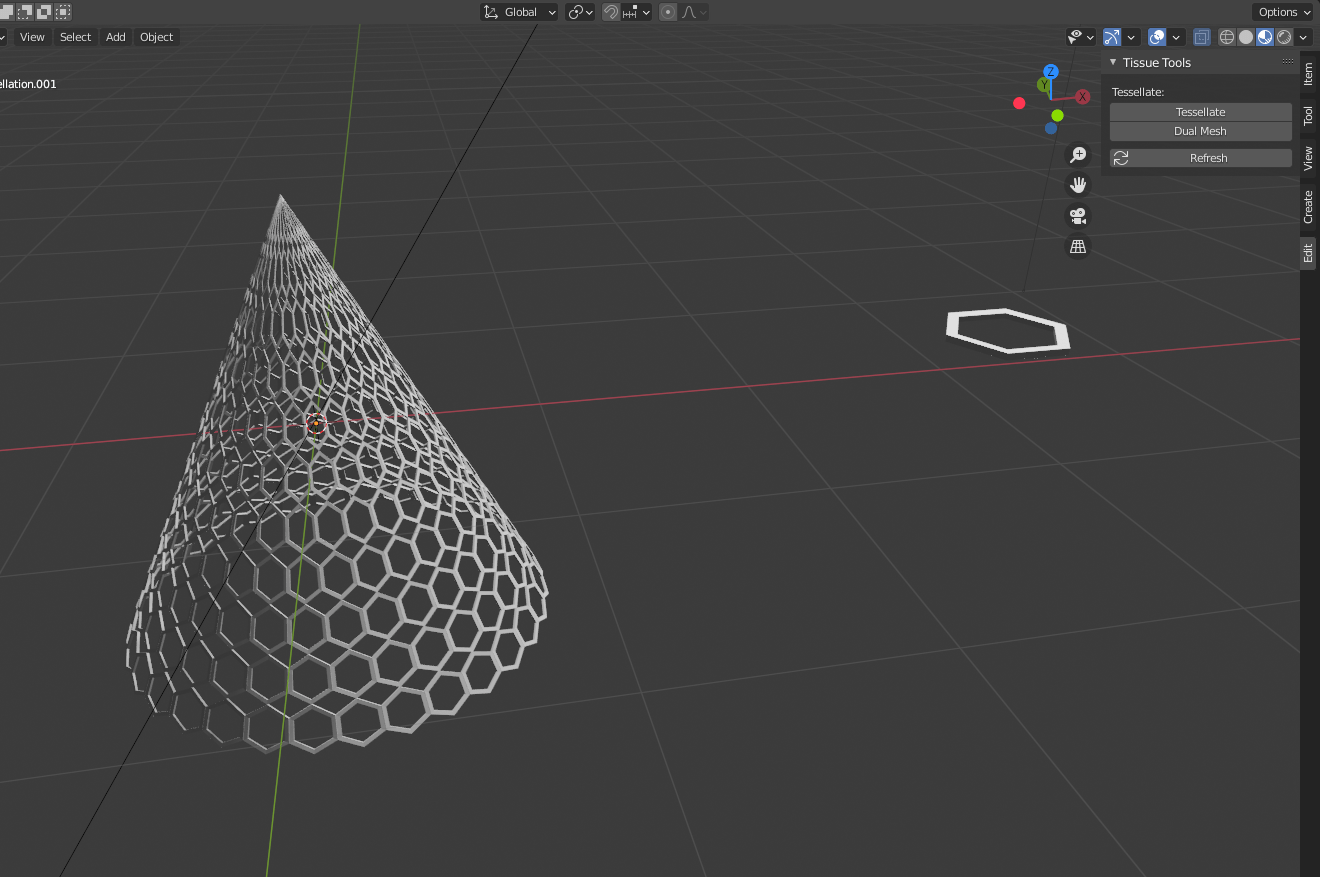Screen dimensions: 1320x877
Task: Toggle proportional editing circle icon
Action: [x=668, y=12]
